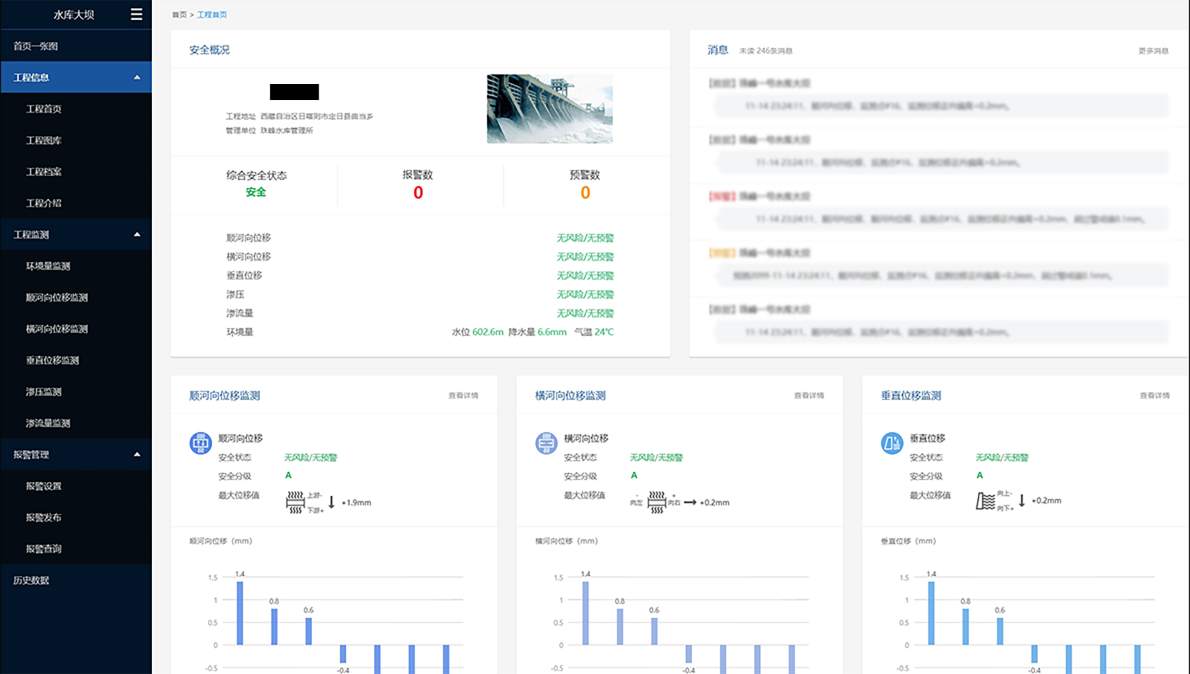Viewport: 1190px width, 674px height.
Task: Collapse the 工程信息 sidebar section
Action: (137, 77)
